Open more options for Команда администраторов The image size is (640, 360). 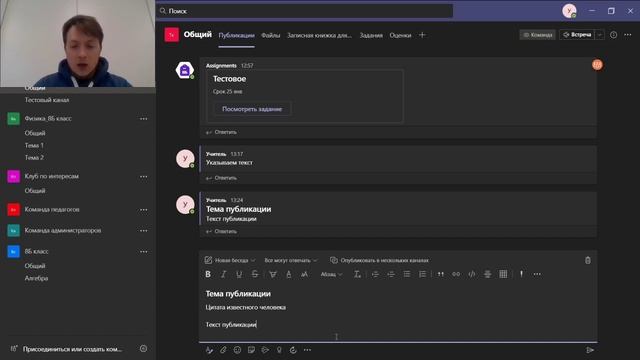(144, 231)
